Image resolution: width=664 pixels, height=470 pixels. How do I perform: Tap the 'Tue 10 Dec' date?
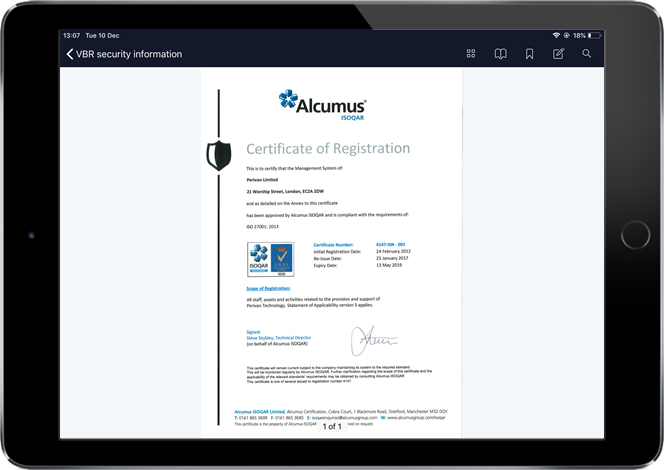coord(102,36)
